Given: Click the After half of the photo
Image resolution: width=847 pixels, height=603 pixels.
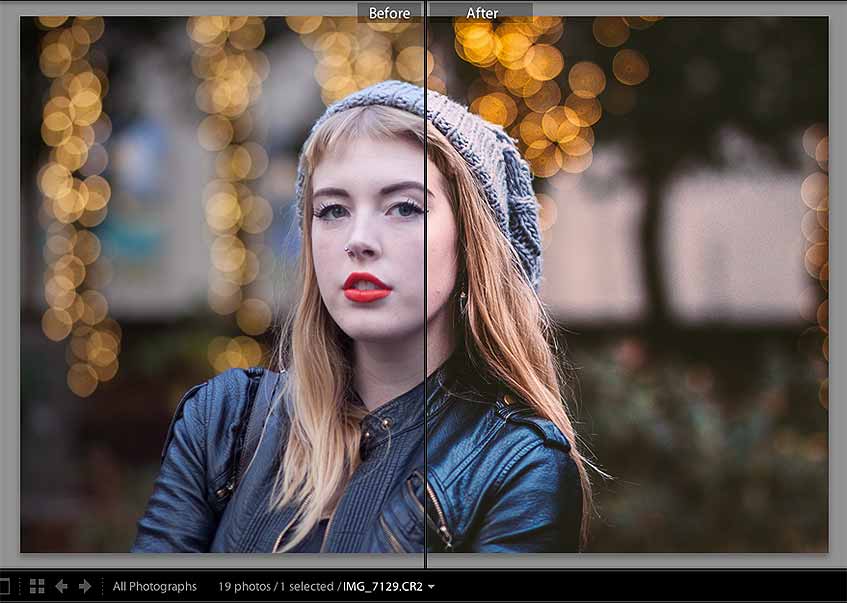Looking at the screenshot, I should (628, 284).
